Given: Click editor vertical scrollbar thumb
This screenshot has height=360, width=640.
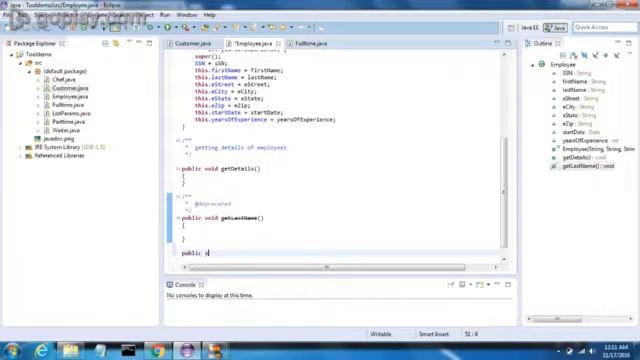Looking at the screenshot, I should click(504, 192).
